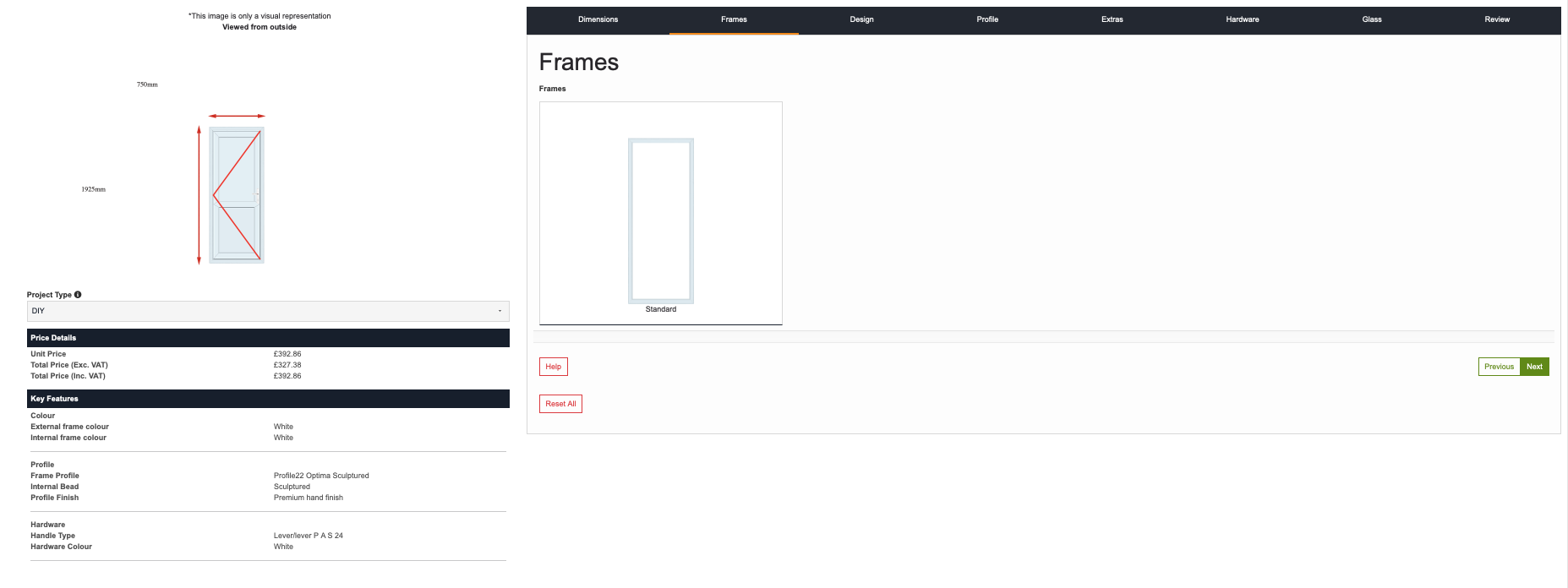Viewport: 1568px width, 588px height.
Task: Click the 1925mm height label
Action: click(x=93, y=189)
